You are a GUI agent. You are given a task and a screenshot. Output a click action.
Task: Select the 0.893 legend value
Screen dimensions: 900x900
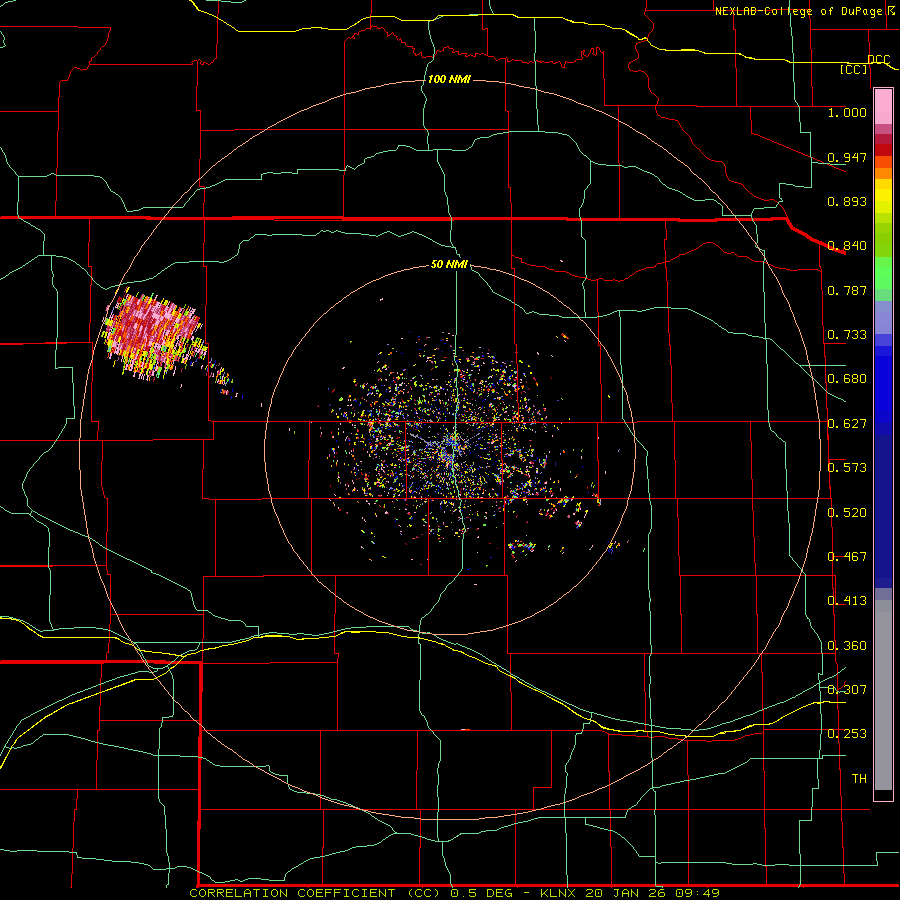click(847, 201)
